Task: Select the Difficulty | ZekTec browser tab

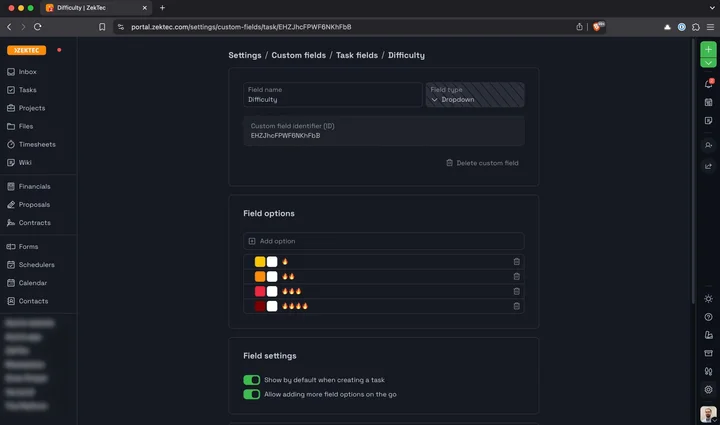Action: (x=96, y=8)
